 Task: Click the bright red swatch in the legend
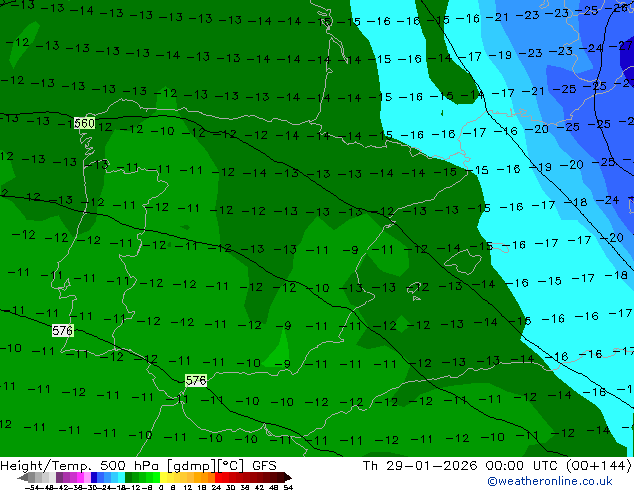click(218, 477)
